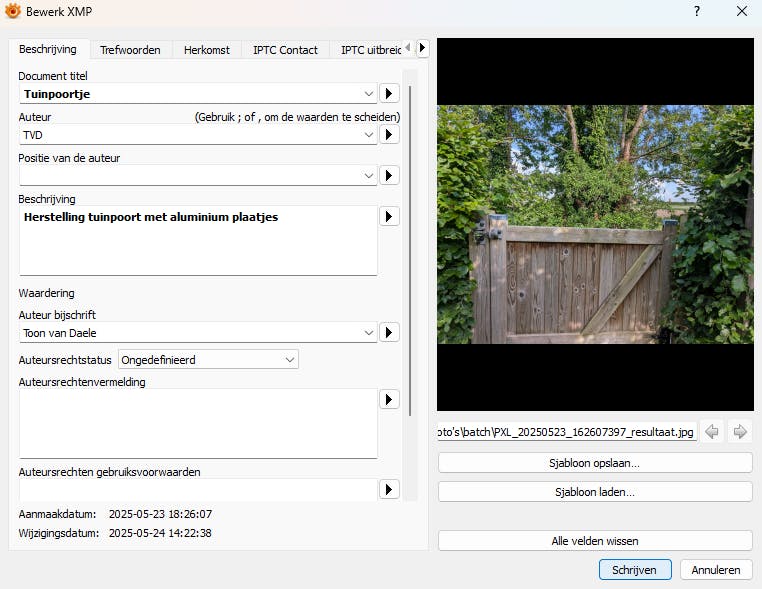Viewport: 762px width, 589px height.
Task: Click the Beschrijving text area with Herstelling tuinpoort
Action: 198,241
